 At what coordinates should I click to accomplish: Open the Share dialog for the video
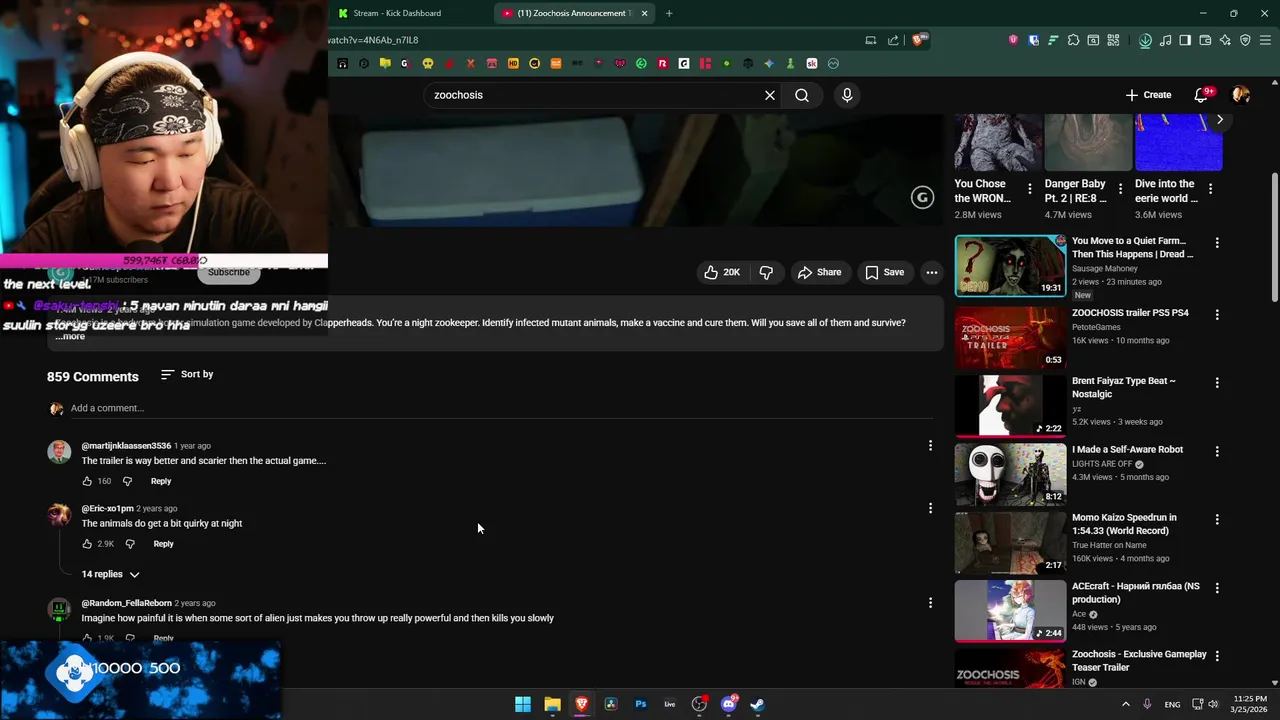819,272
